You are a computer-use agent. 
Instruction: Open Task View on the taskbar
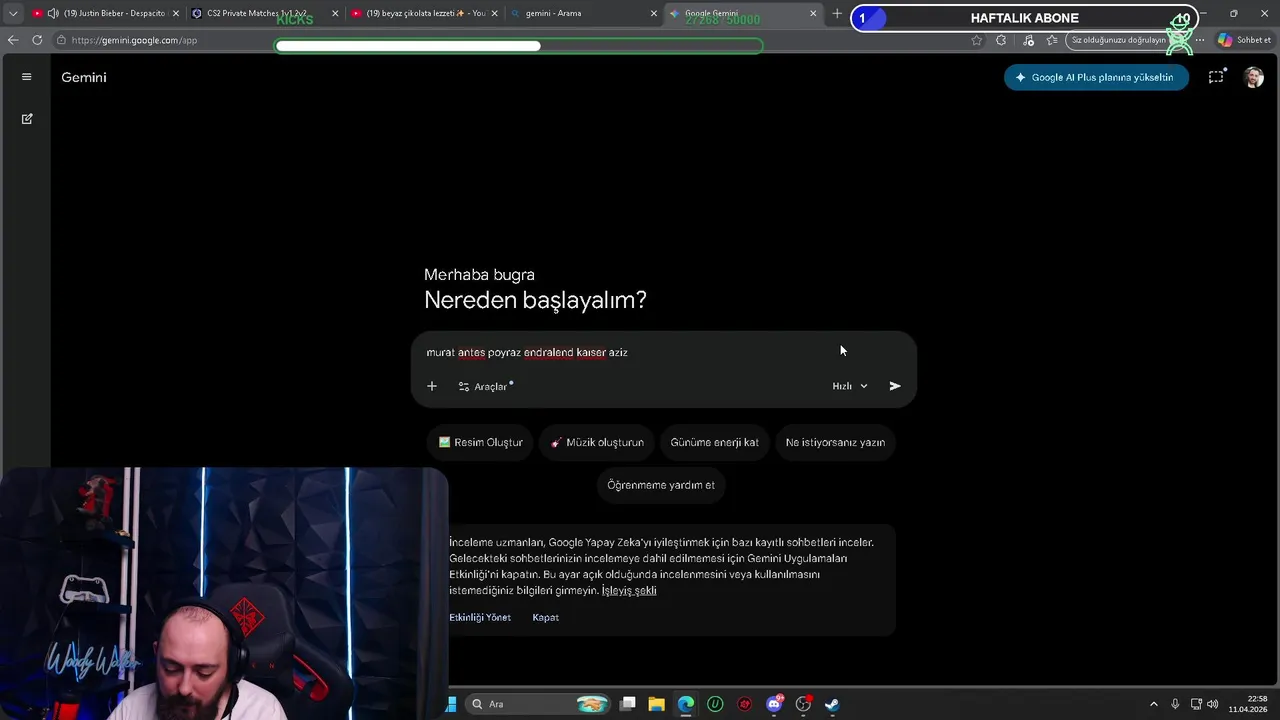point(627,704)
